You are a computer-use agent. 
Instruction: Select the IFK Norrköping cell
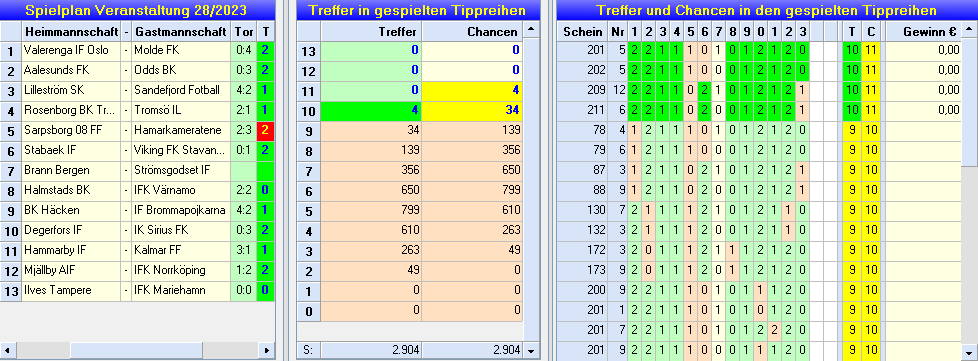click(181, 271)
